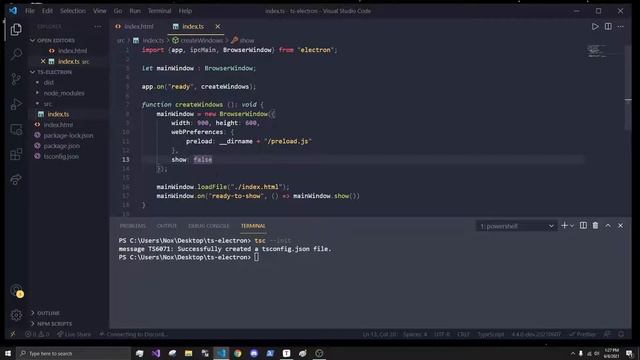Open errors and warnings status indicator

click(37, 334)
